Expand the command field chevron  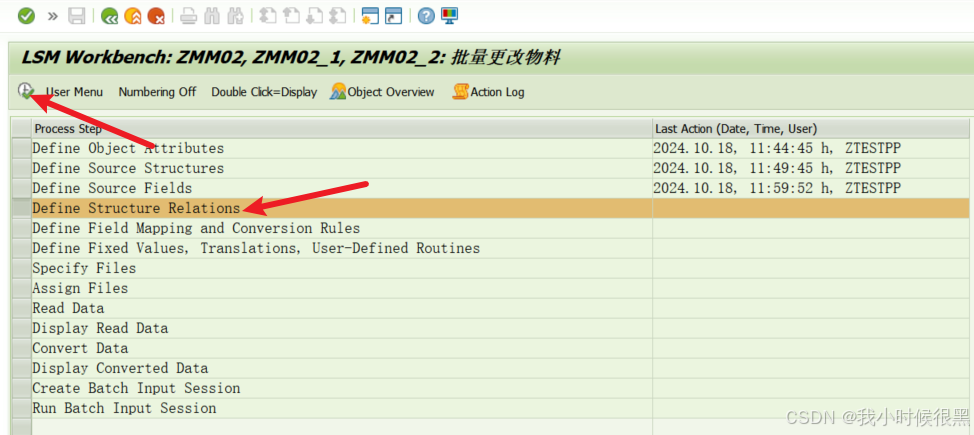53,16
